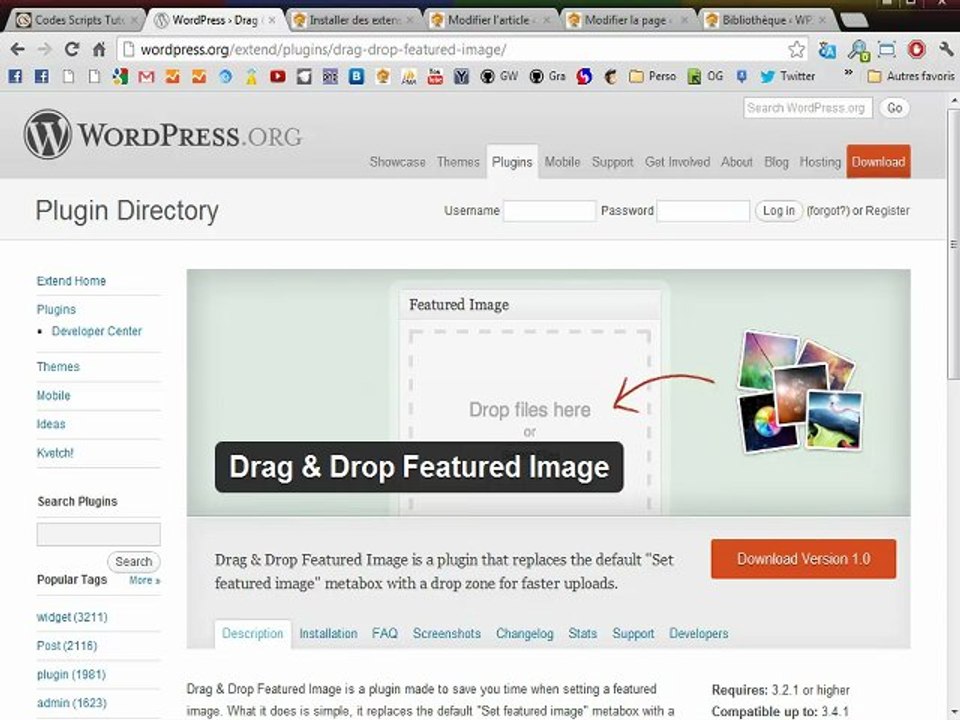
Task: Show hidden bookmarks with the chevron
Action: coord(849,73)
